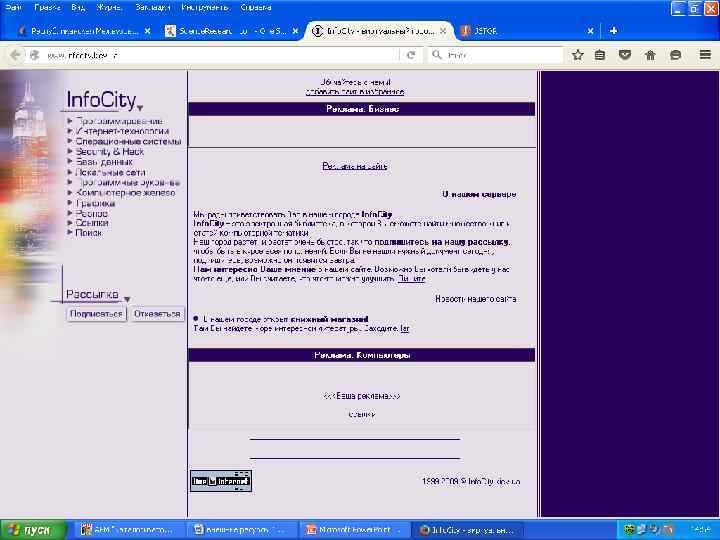Open the Программные руководства section
The width and height of the screenshot is (720, 540).
point(127,182)
